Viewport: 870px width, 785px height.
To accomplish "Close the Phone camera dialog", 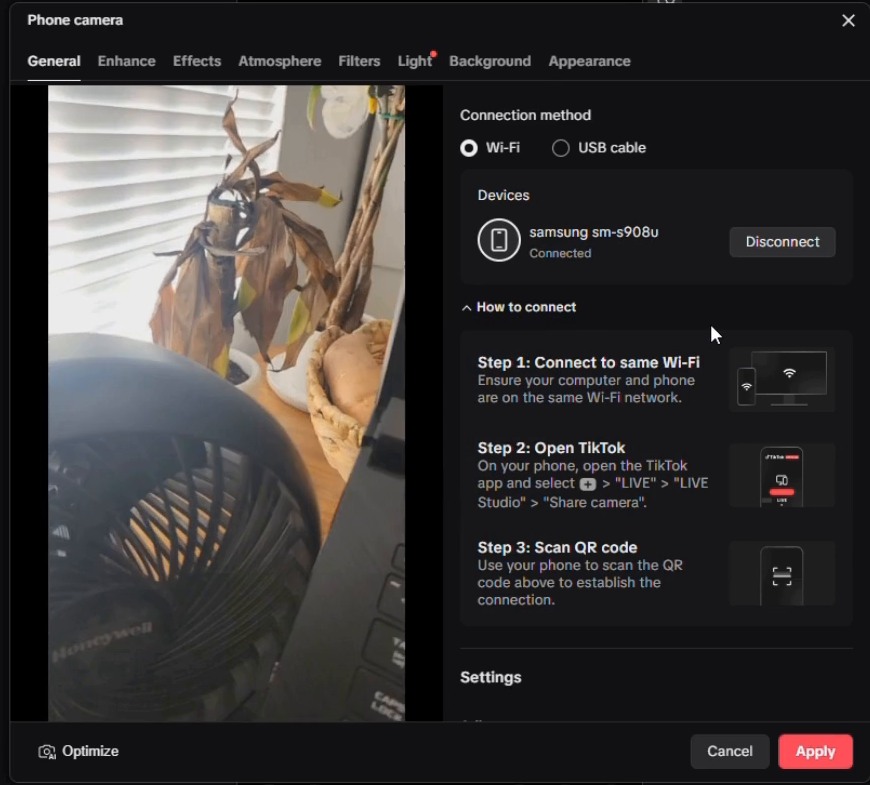I will [848, 21].
